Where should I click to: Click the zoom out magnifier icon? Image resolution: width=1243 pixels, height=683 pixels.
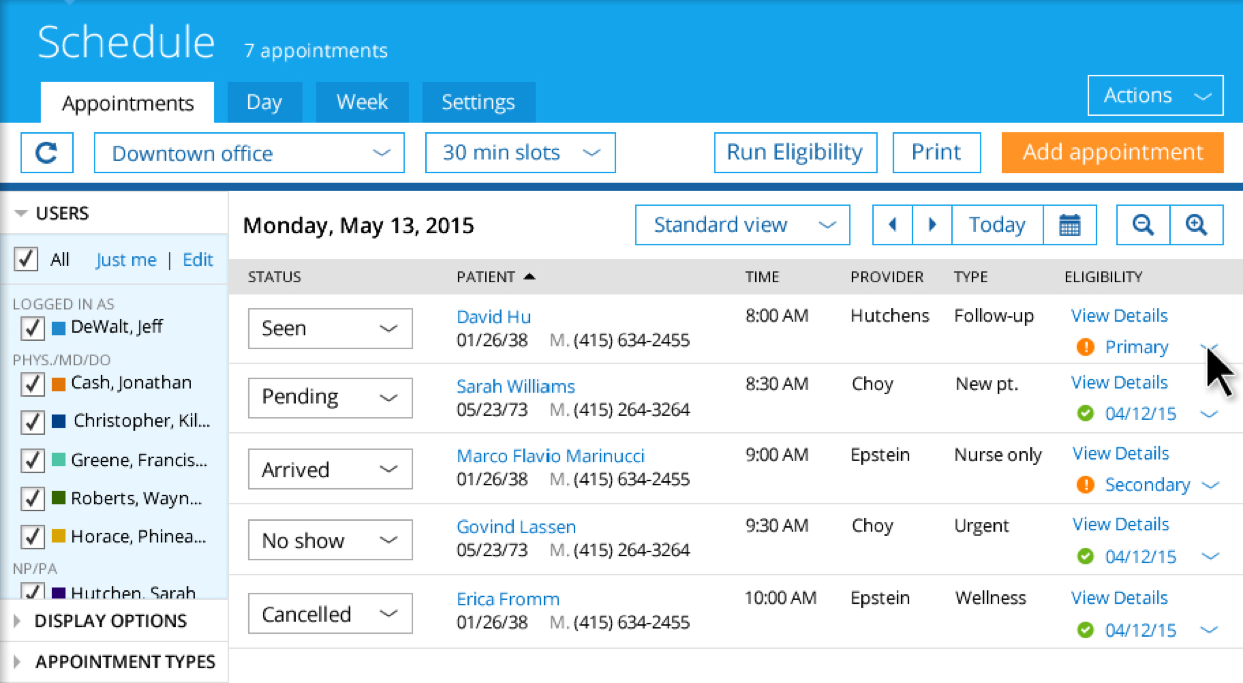point(1143,225)
